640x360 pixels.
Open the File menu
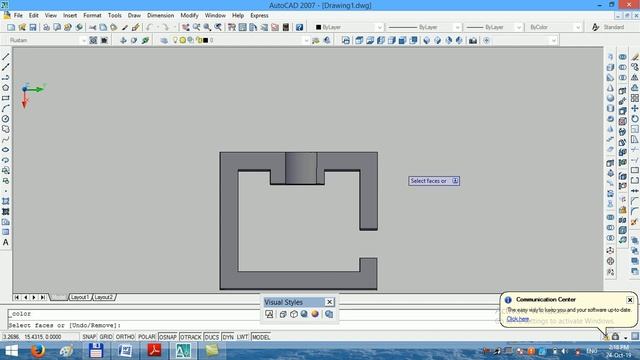(18, 16)
